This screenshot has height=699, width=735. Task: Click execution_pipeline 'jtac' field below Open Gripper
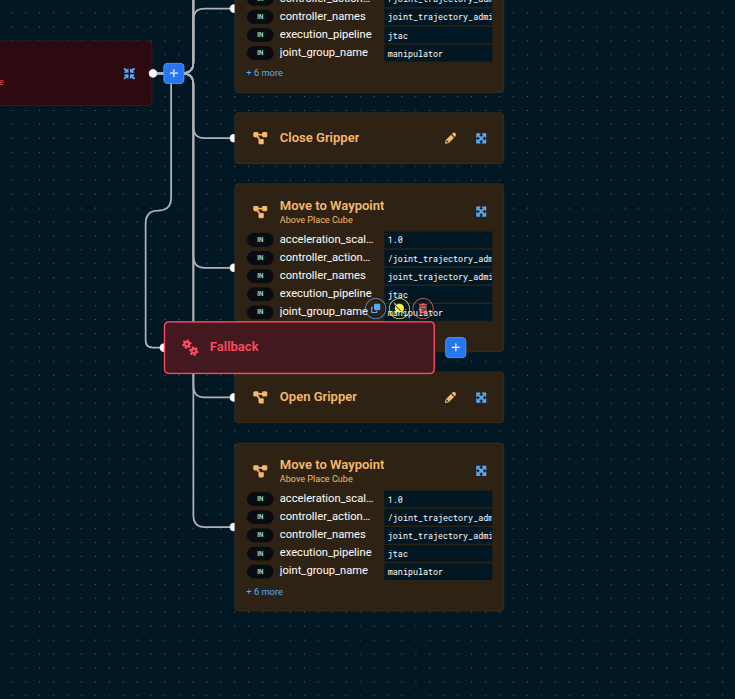click(x=438, y=553)
